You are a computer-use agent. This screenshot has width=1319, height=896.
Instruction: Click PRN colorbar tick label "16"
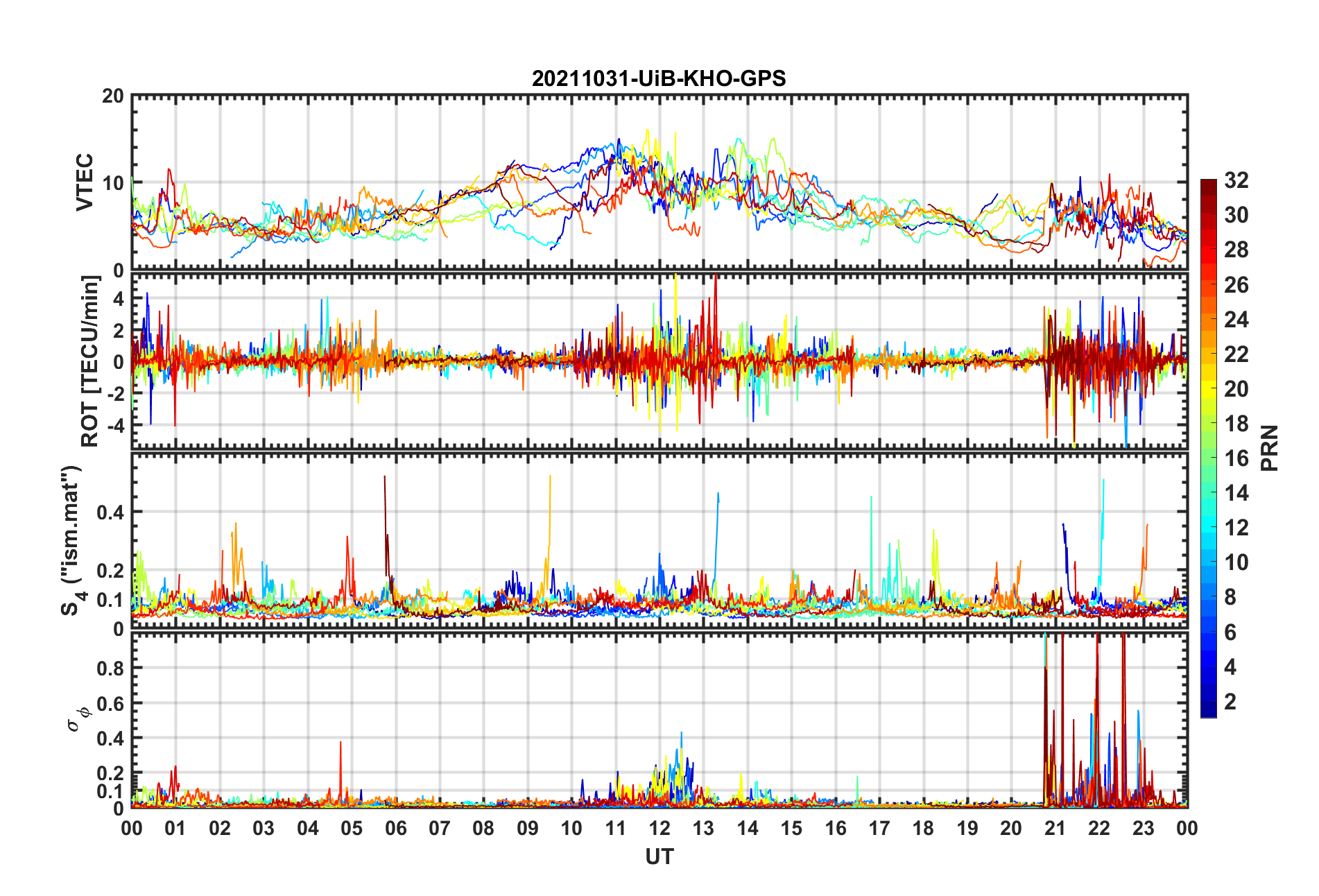pyautogui.click(x=1236, y=458)
